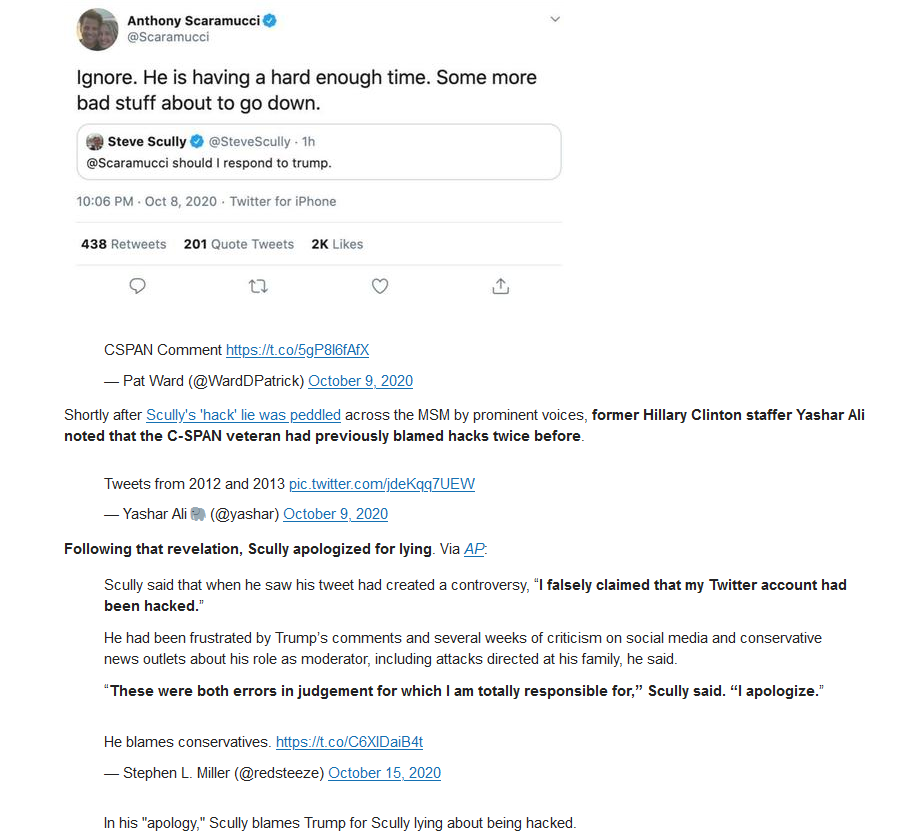Image resolution: width=911 pixels, height=839 pixels.
Task: Follow the Scully's 'hack' lie was peddled link
Action: tap(243, 415)
